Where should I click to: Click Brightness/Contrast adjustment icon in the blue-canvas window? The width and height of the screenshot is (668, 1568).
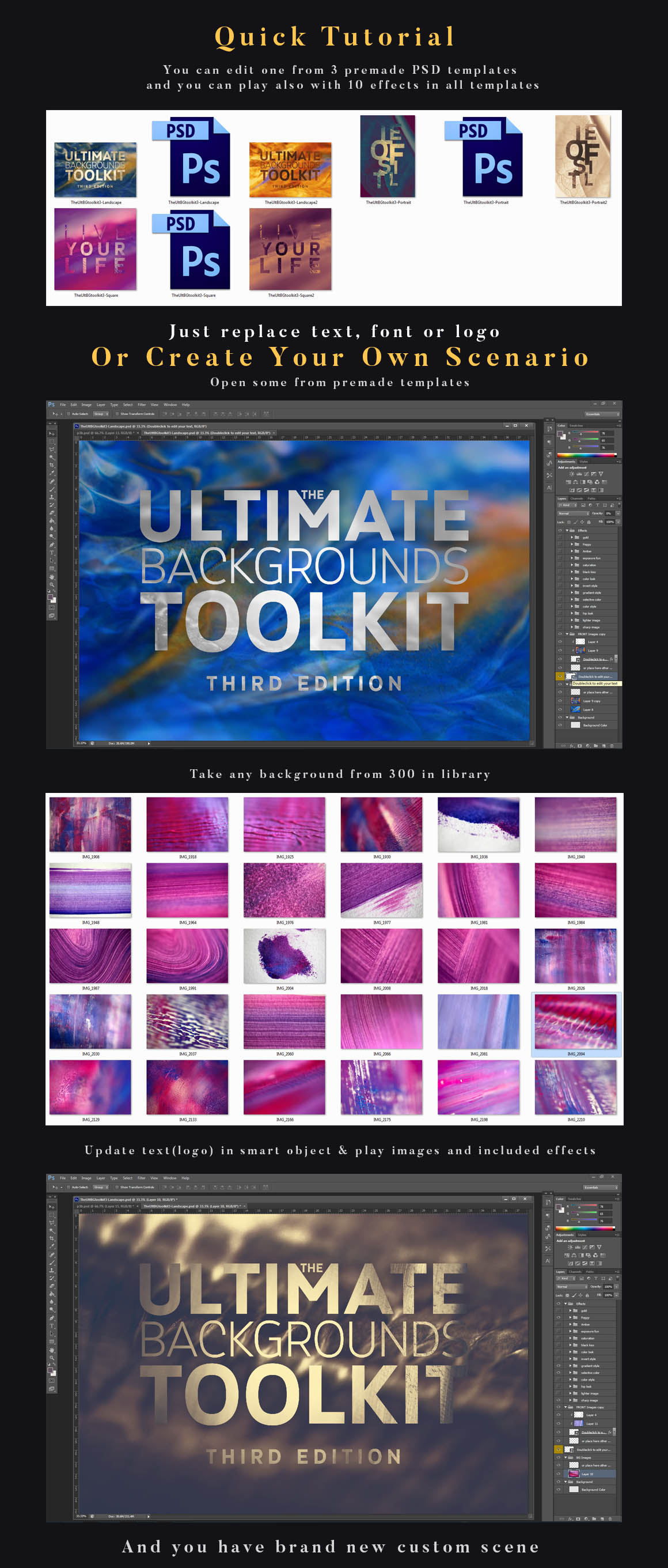[571, 474]
